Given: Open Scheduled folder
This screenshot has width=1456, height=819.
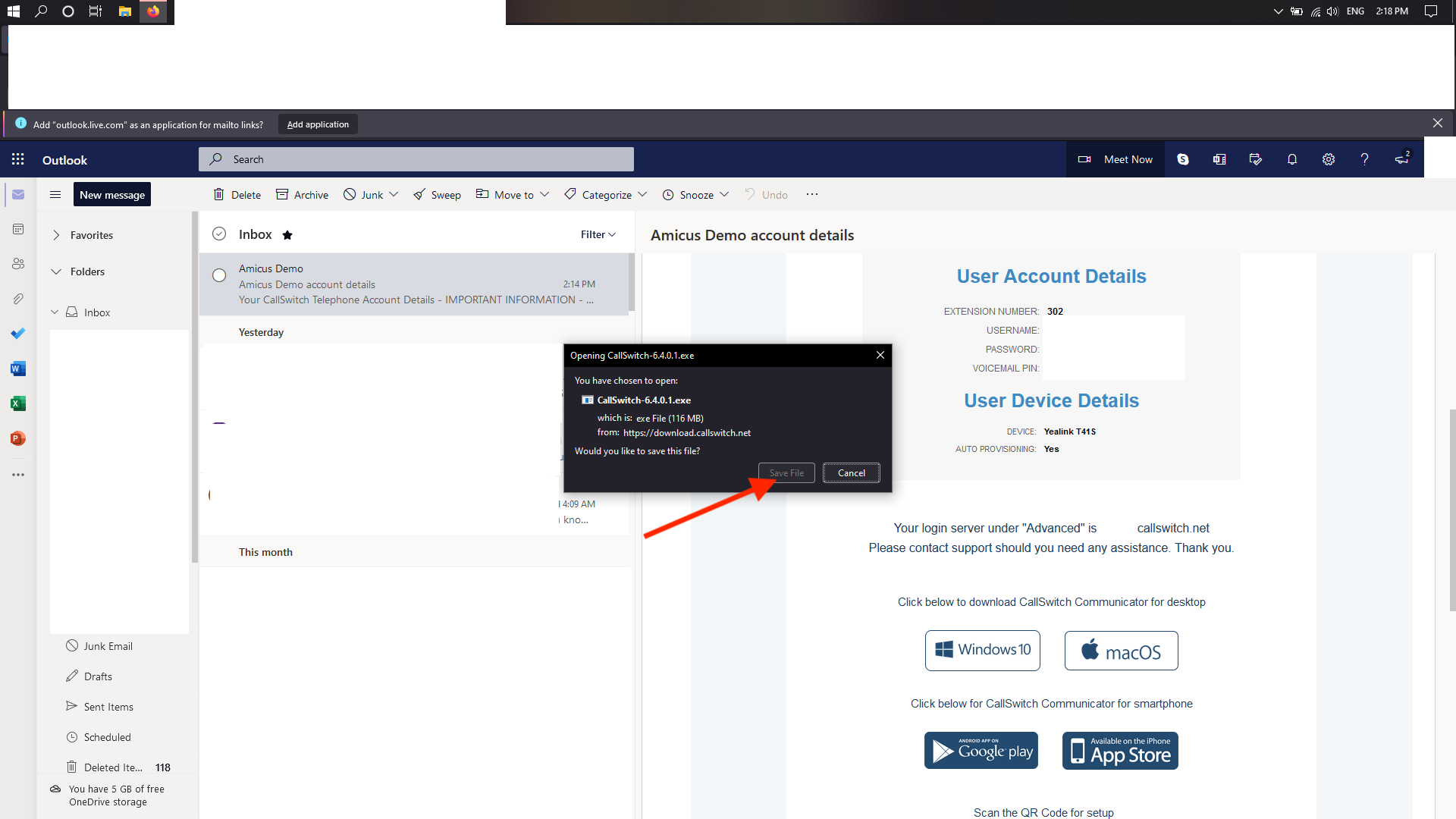Looking at the screenshot, I should 107,737.
